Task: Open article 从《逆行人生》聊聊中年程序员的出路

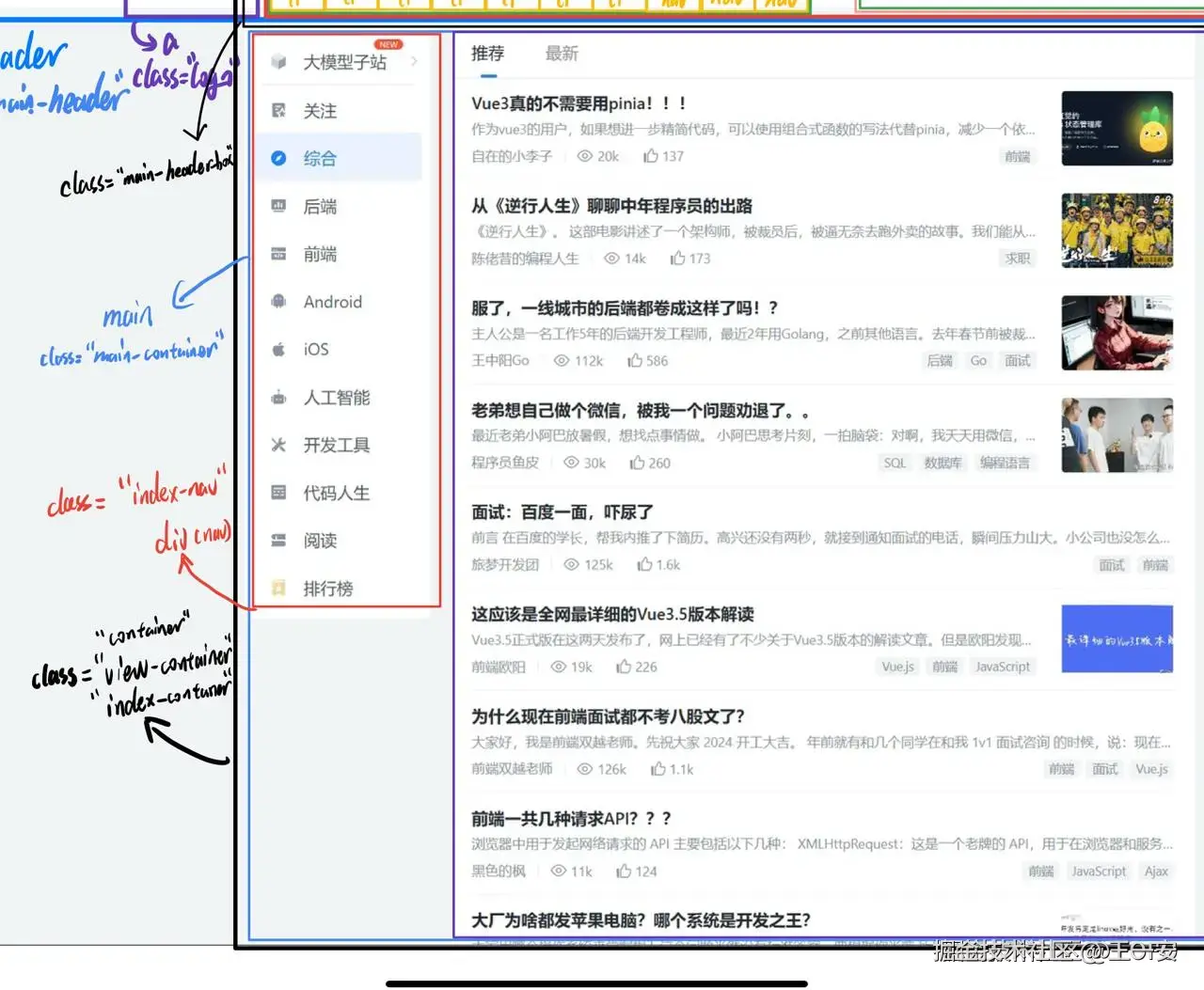Action: click(611, 206)
